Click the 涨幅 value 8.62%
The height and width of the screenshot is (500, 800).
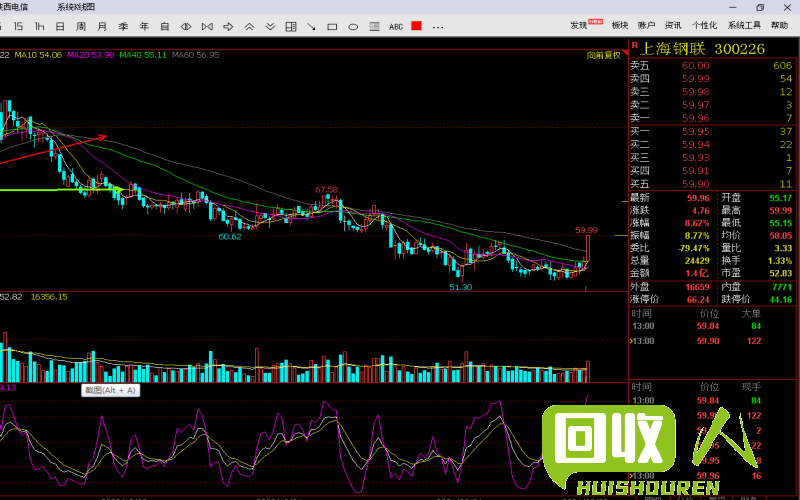pos(696,223)
